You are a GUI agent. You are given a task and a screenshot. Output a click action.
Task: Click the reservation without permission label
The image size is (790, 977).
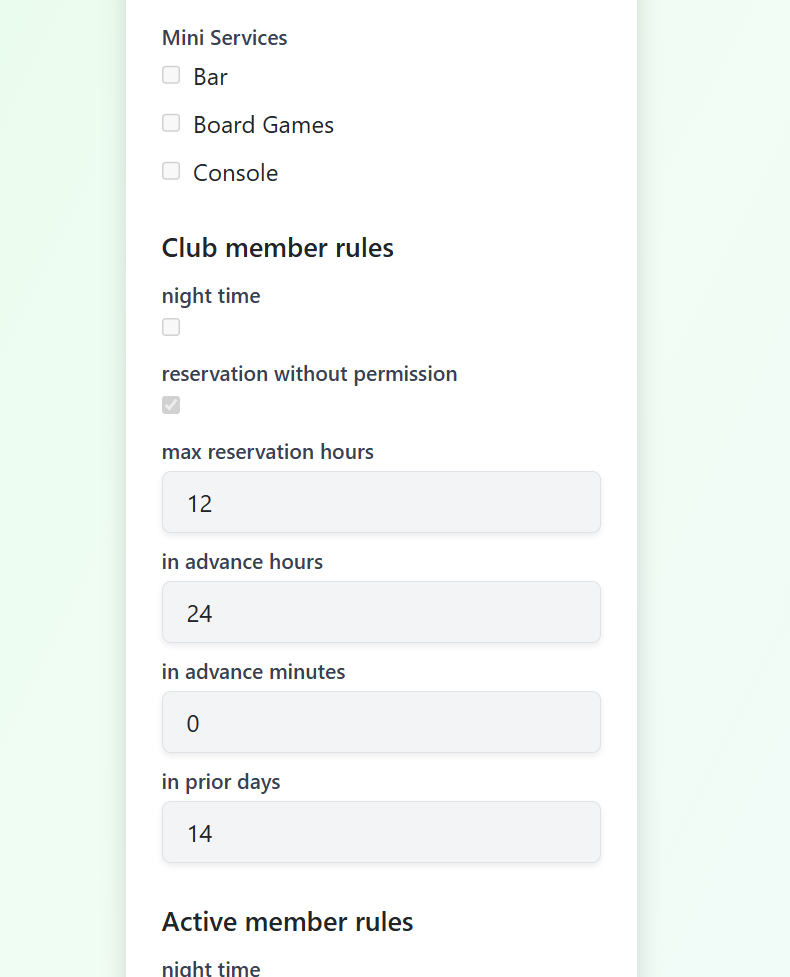pos(309,373)
